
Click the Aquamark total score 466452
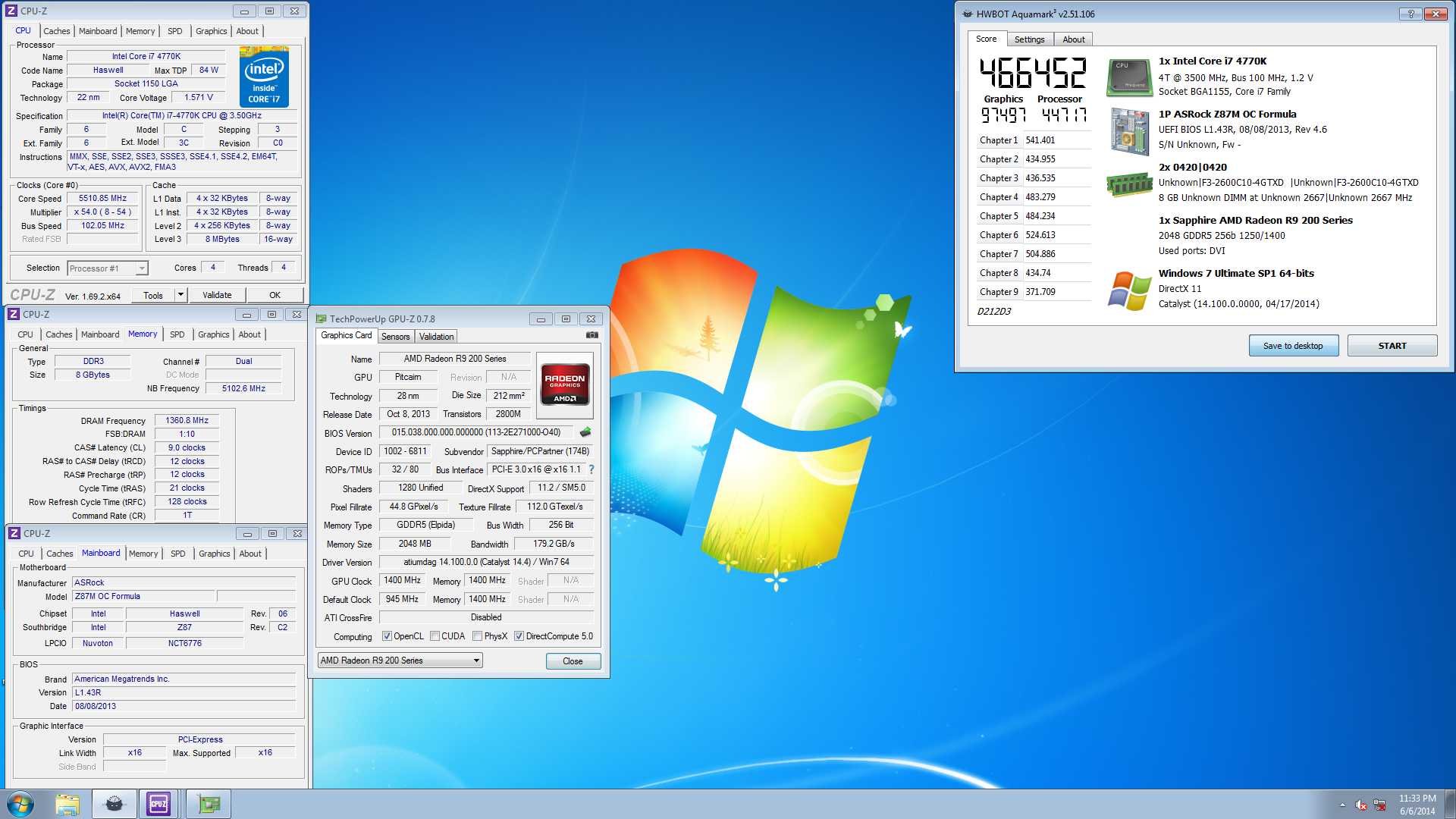(1033, 74)
